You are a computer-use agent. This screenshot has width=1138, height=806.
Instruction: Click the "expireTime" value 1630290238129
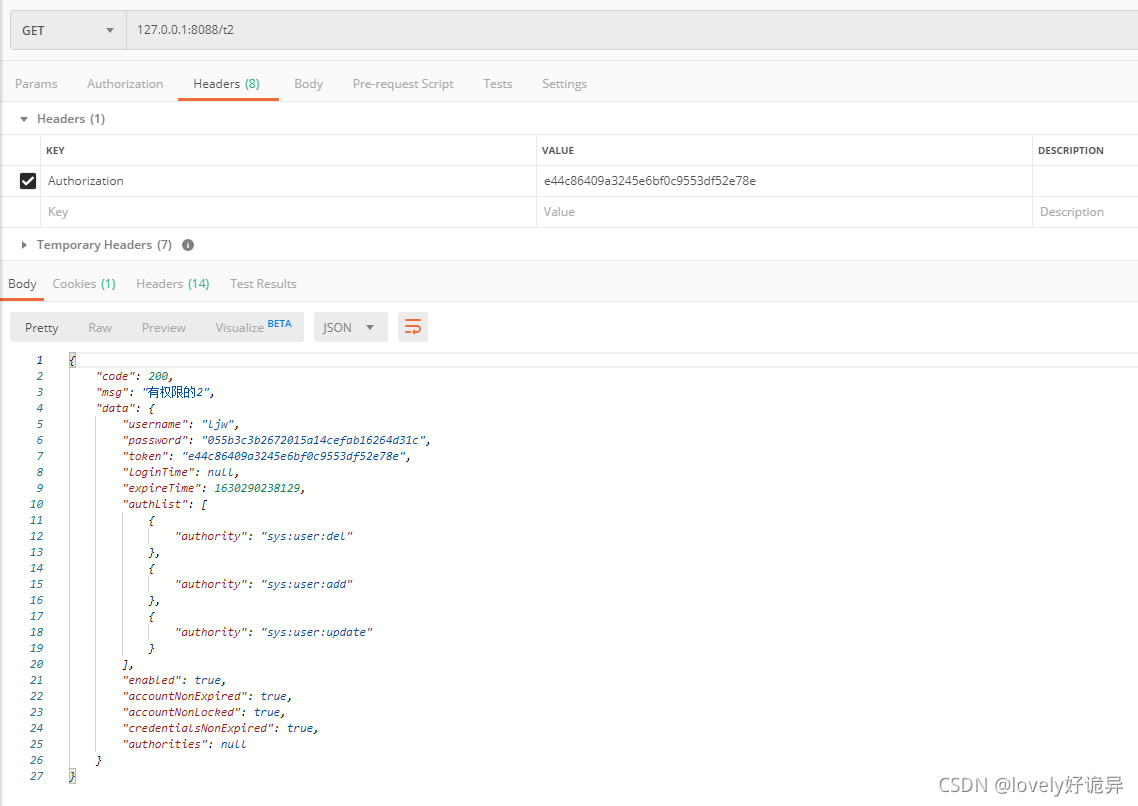tap(259, 488)
